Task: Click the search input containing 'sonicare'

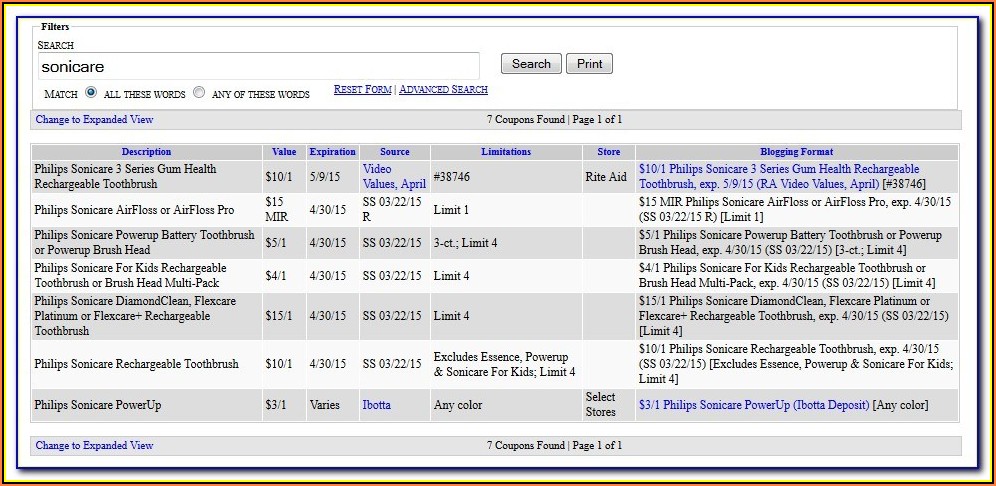Action: coord(259,66)
